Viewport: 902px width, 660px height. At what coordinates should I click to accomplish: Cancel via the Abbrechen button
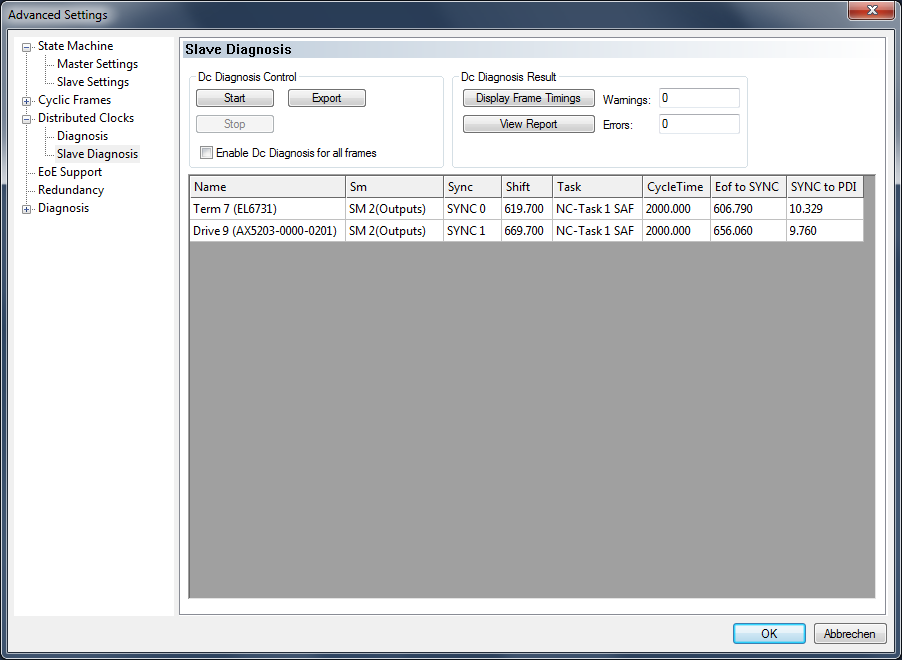pyautogui.click(x=850, y=633)
